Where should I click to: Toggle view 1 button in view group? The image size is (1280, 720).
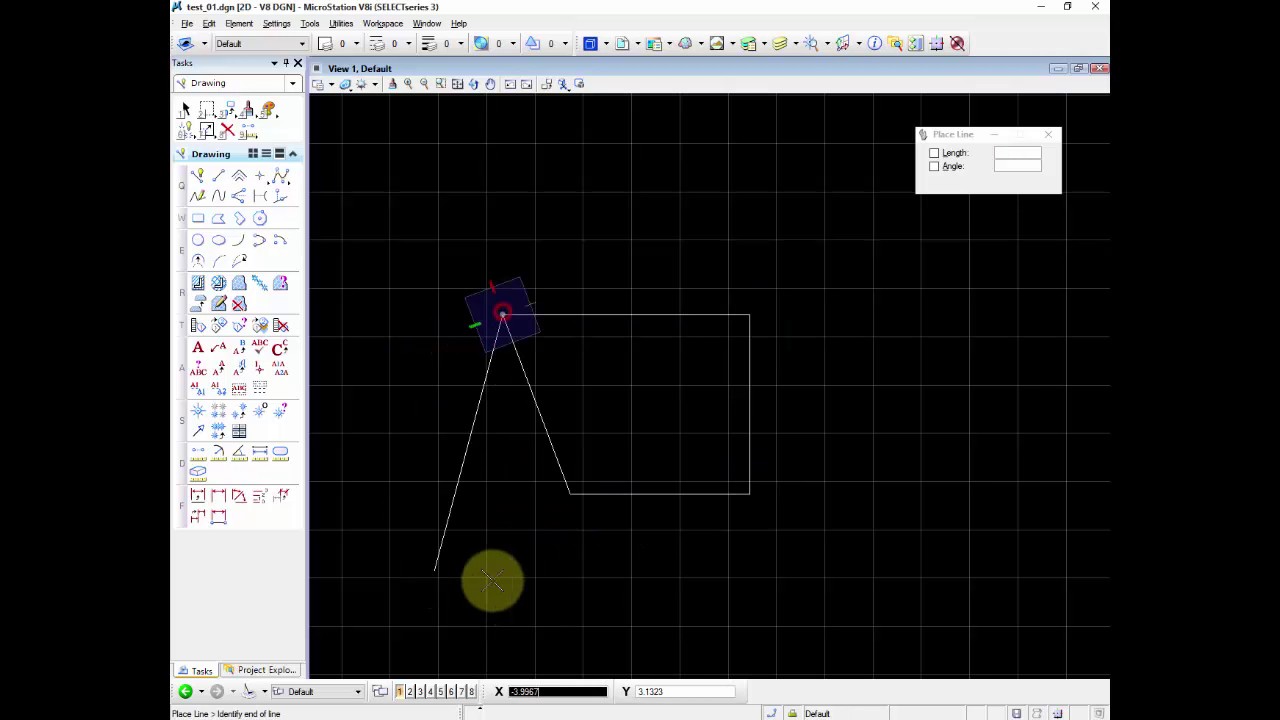399,692
